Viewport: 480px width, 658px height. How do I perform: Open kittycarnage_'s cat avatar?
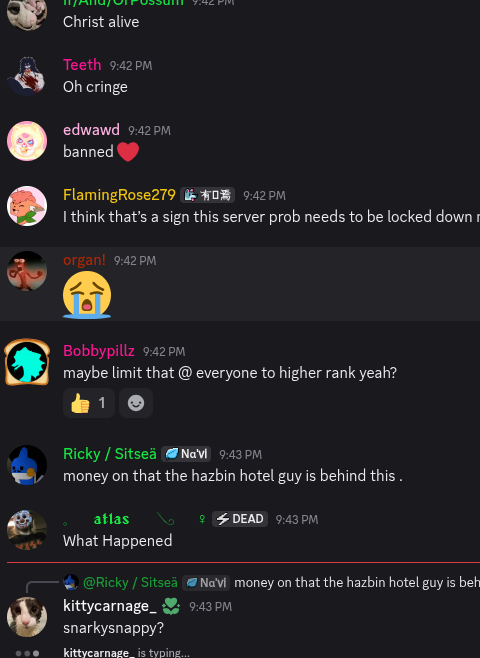tap(27, 617)
